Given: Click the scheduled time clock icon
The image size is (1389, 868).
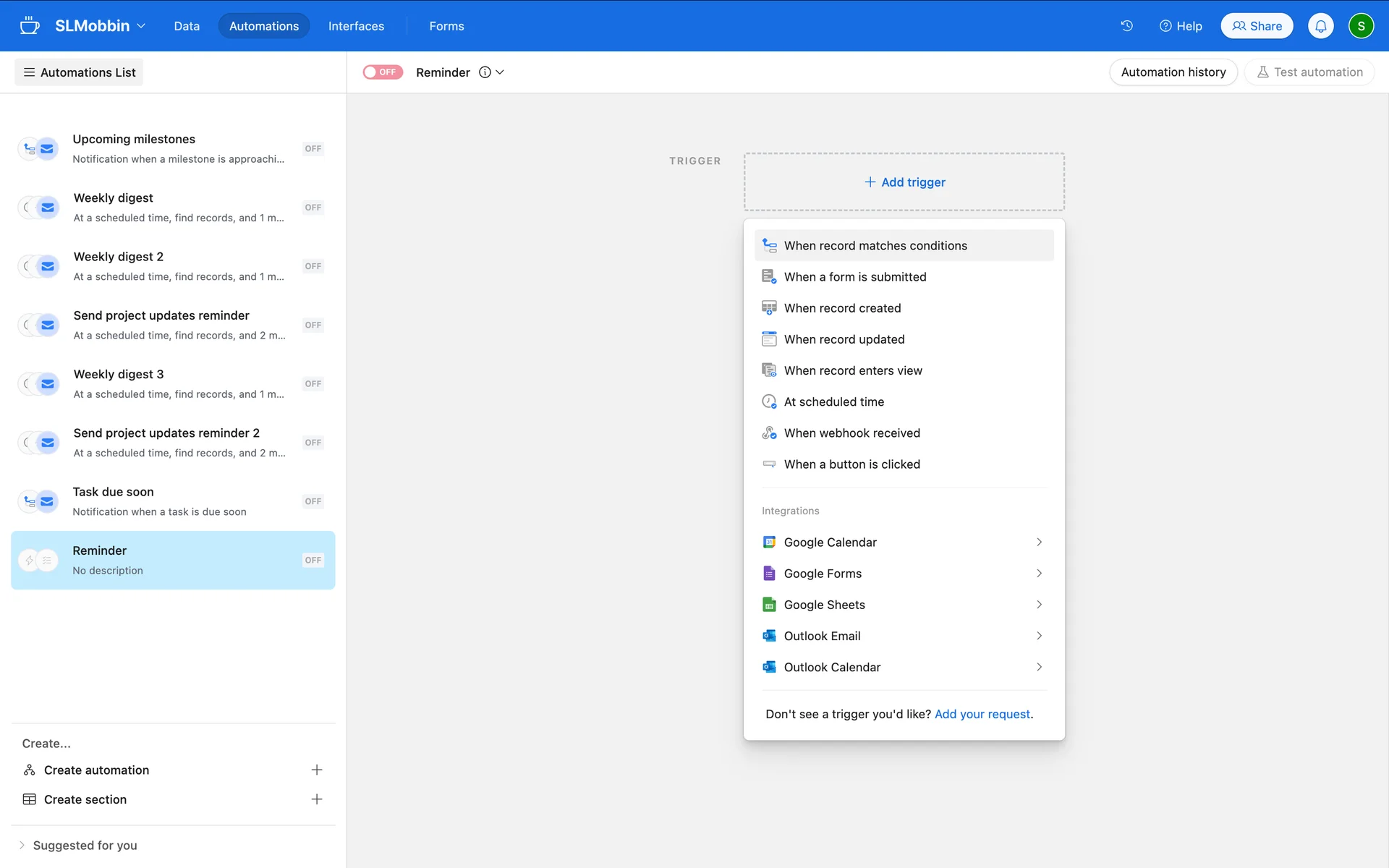Looking at the screenshot, I should click(769, 402).
